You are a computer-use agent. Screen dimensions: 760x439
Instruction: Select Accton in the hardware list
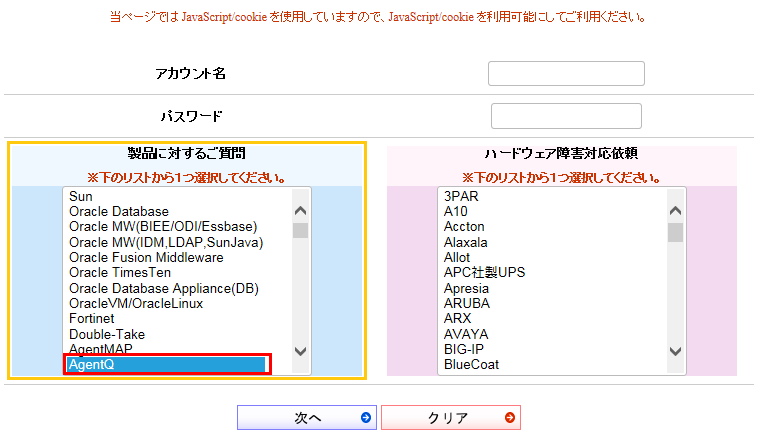click(x=464, y=227)
